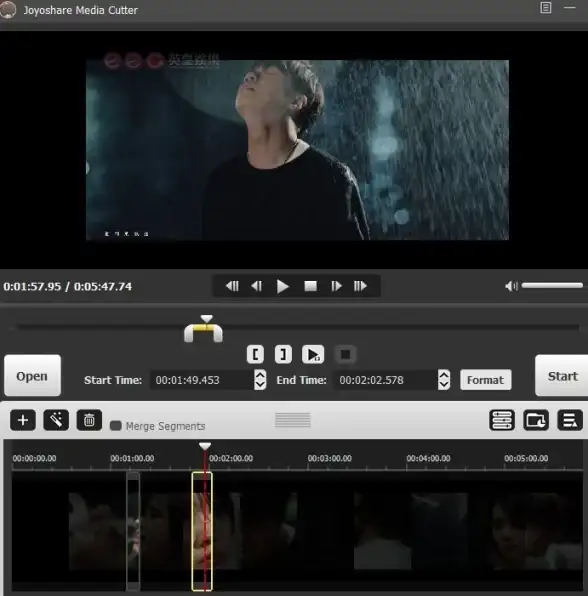The image size is (588, 596).
Task: Mute audio with the speaker icon
Action: pyautogui.click(x=511, y=286)
